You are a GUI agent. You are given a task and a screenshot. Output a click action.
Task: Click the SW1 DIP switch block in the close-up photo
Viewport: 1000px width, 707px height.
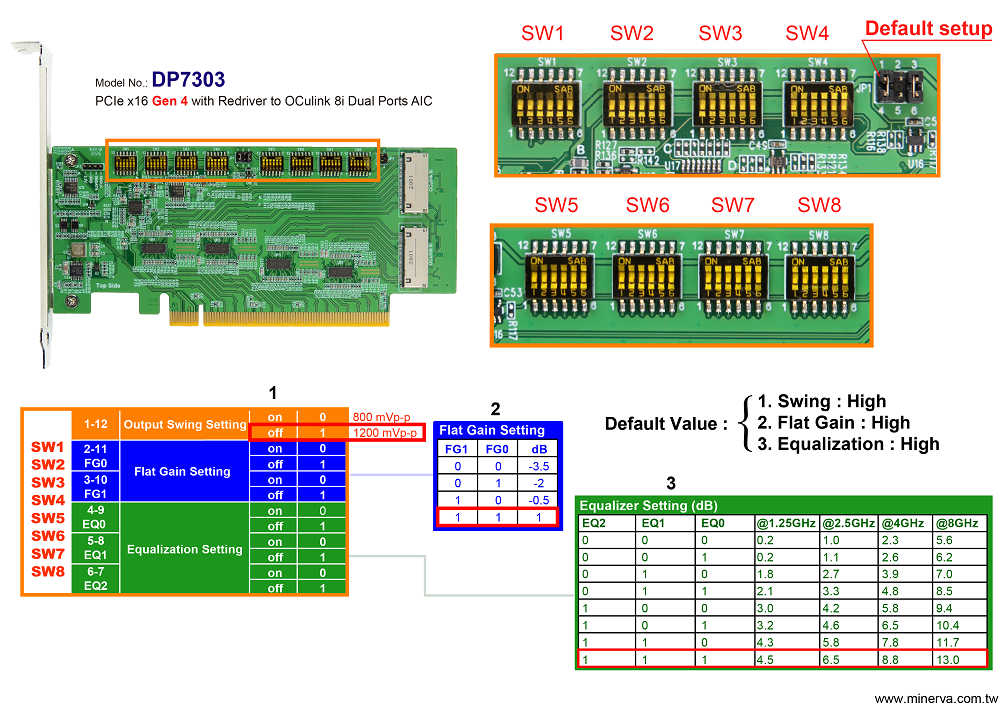pos(545,105)
